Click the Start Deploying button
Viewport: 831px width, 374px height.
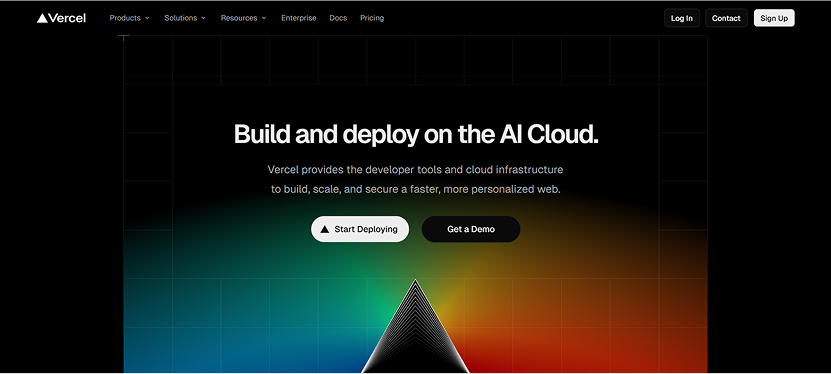click(x=360, y=229)
